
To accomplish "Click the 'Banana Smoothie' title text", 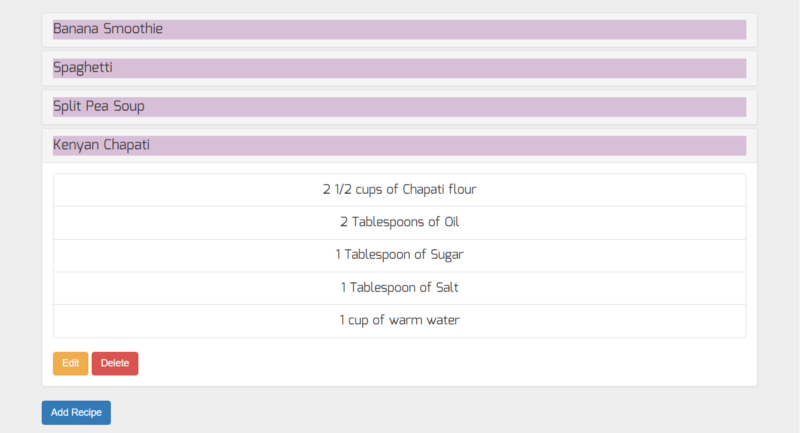I will point(108,29).
